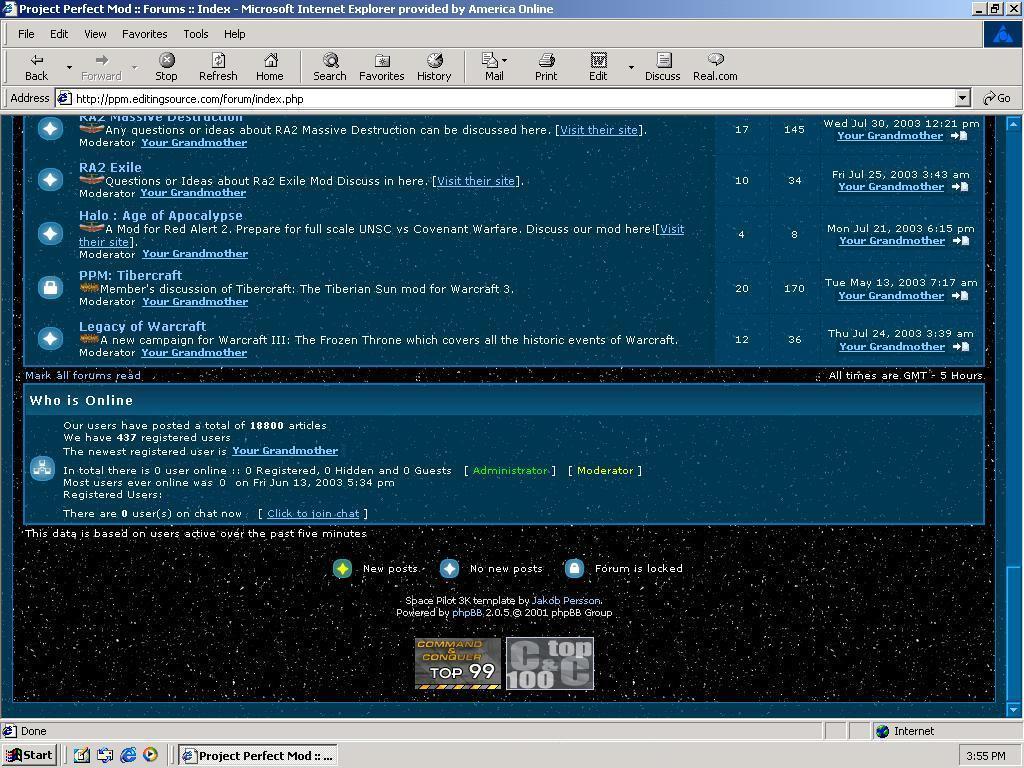This screenshot has height=768, width=1024.
Task: Open the Search toolbar button
Action: click(x=330, y=67)
